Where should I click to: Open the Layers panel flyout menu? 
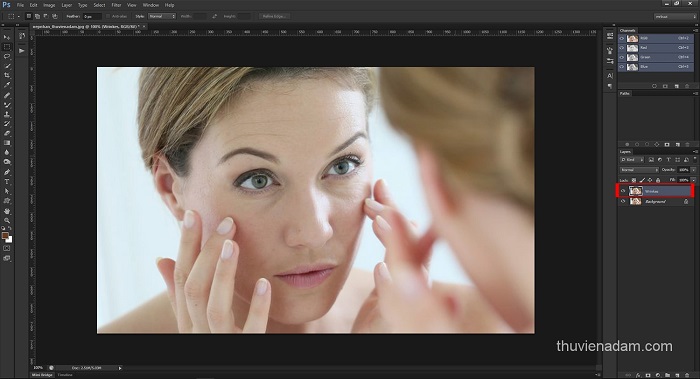click(x=695, y=152)
